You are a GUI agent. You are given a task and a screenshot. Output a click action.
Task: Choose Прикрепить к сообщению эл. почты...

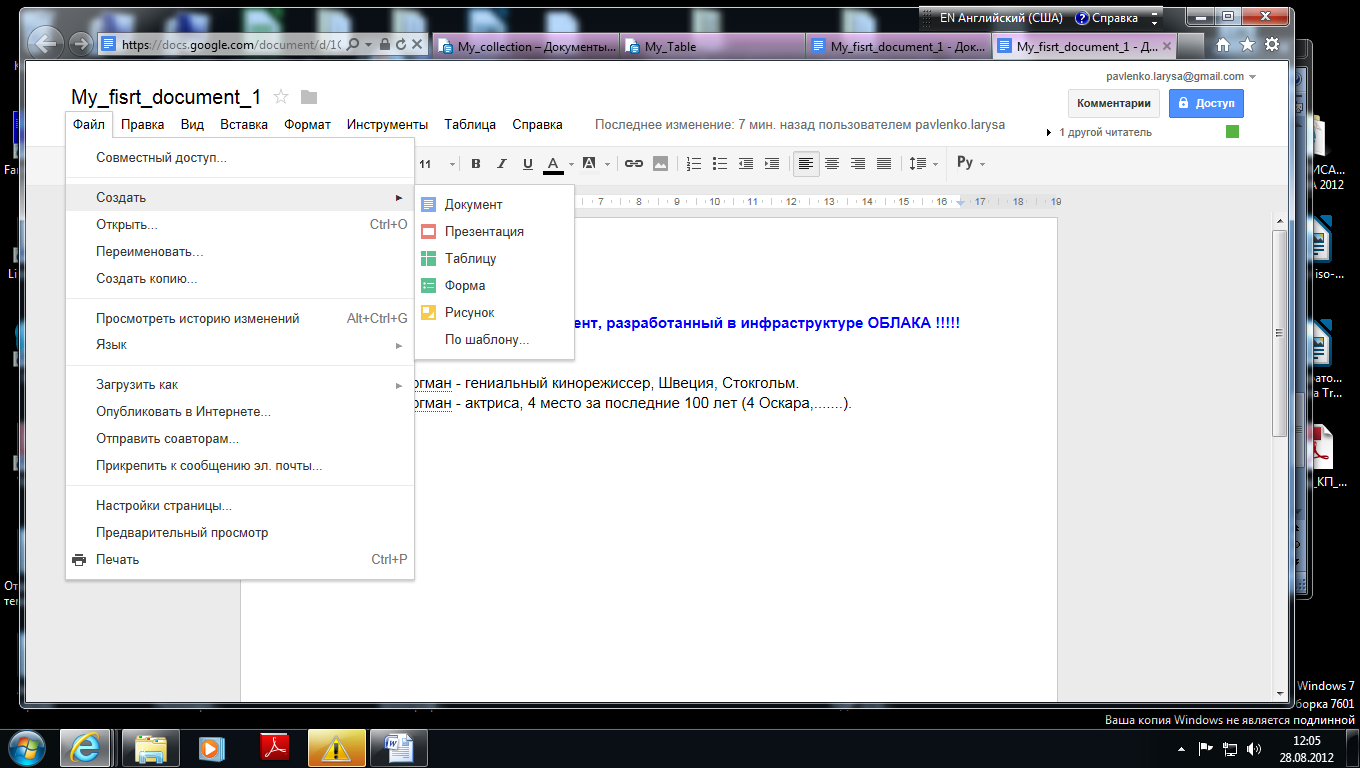[x=240, y=466]
